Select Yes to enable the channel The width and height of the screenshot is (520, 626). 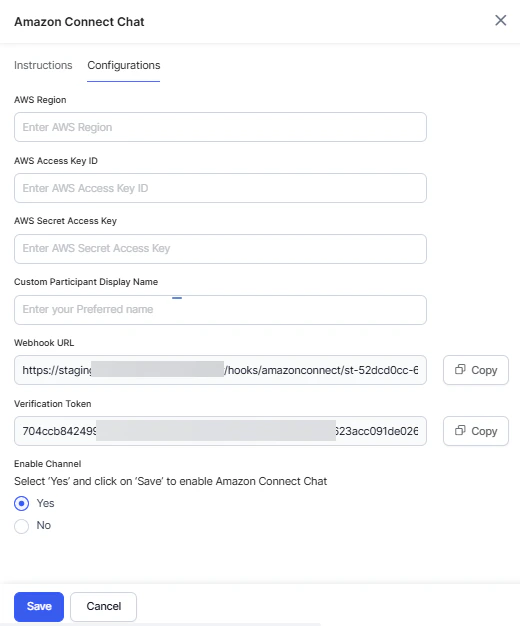[x=22, y=503]
